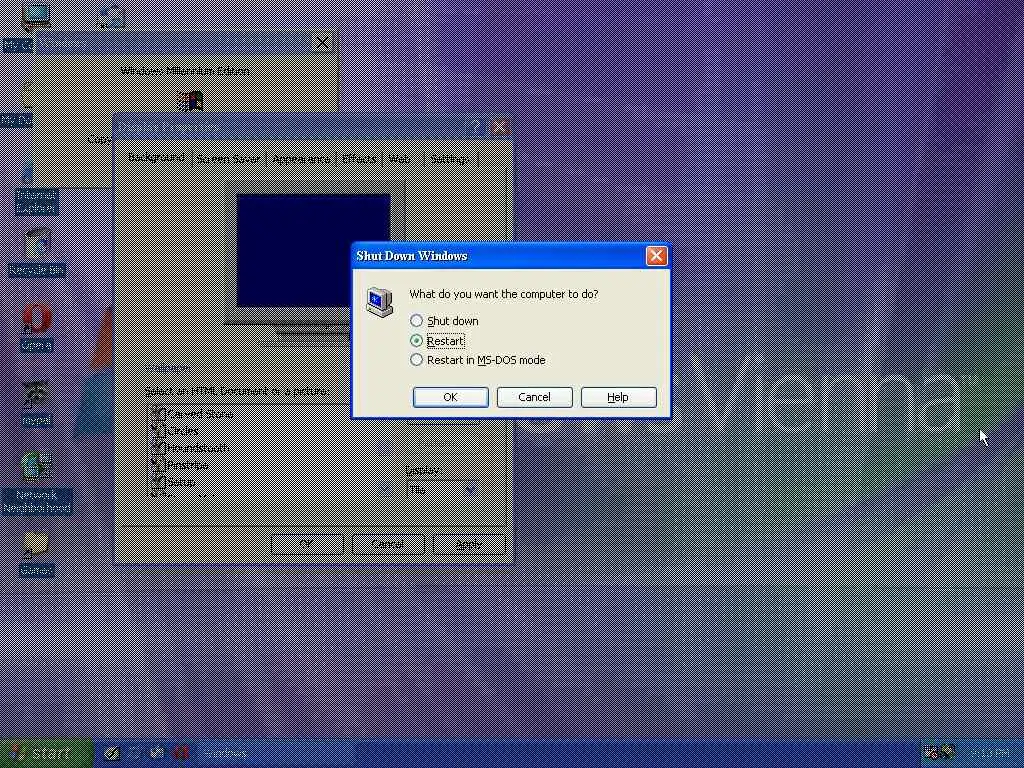Launch Opera from the desktop
The image size is (1024, 768).
point(37,328)
